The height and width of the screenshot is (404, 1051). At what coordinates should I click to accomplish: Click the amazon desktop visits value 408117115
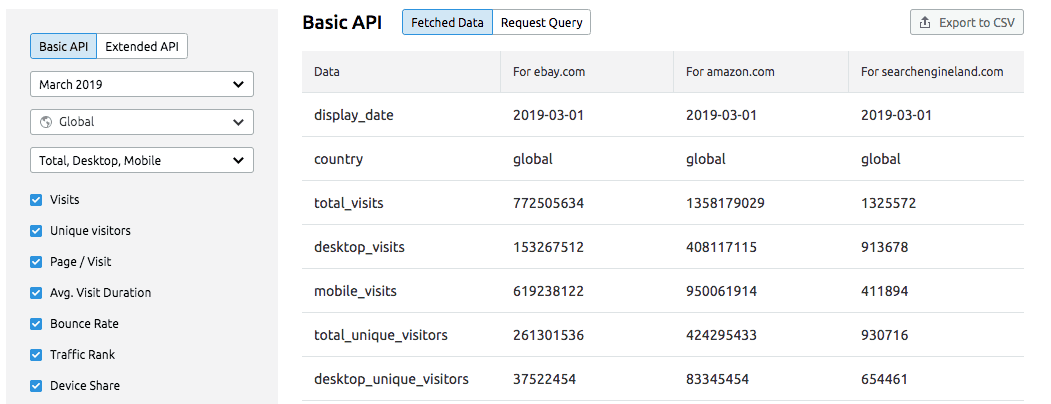coord(721,247)
